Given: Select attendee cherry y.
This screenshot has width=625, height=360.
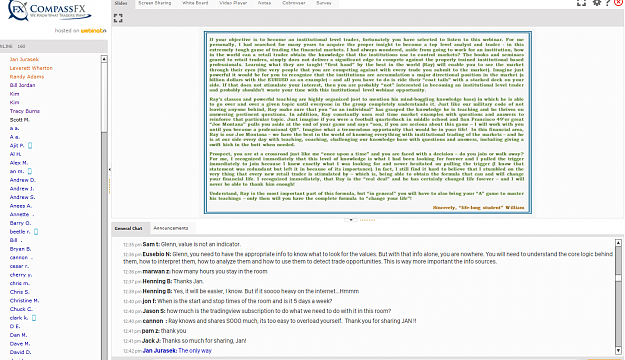Looking at the screenshot, I should [21, 275].
